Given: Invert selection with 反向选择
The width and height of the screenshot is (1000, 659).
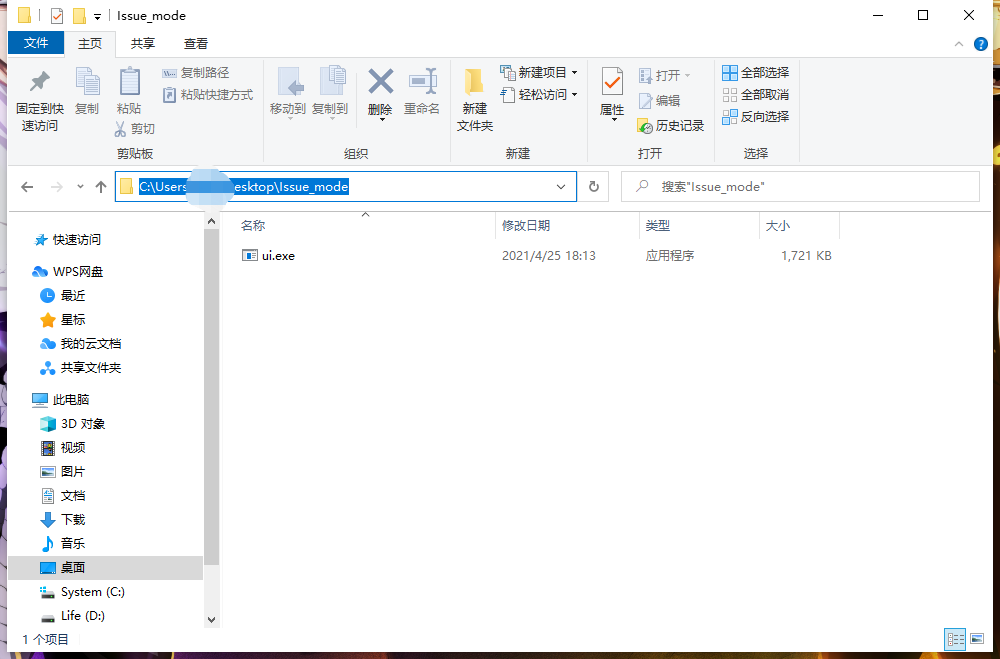Looking at the screenshot, I should click(758, 115).
